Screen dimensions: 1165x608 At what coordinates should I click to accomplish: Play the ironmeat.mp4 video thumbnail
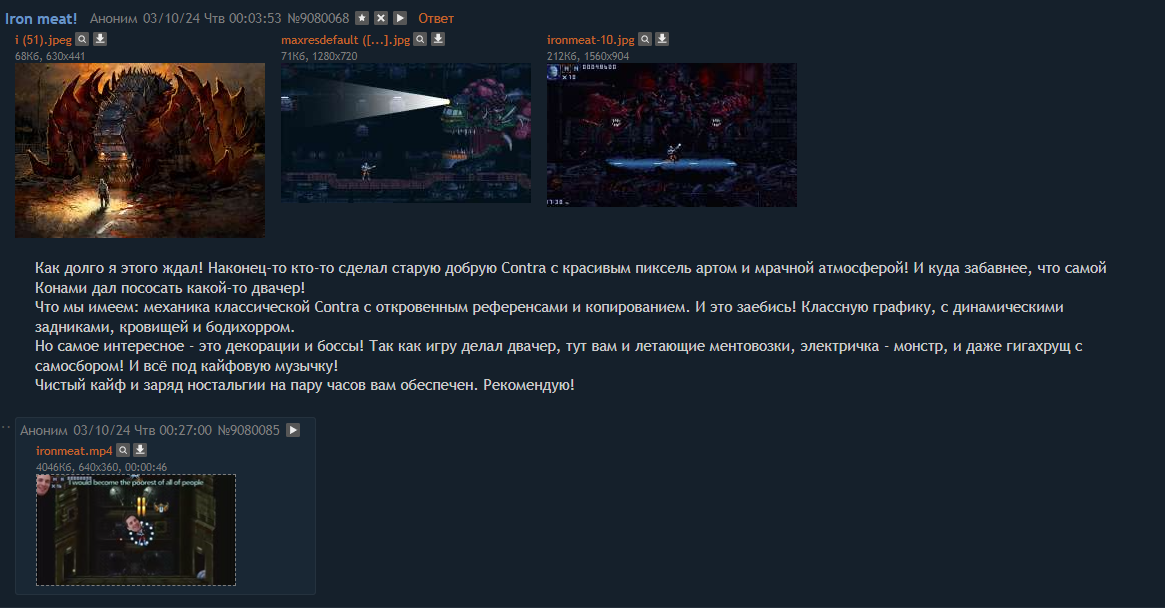136,530
